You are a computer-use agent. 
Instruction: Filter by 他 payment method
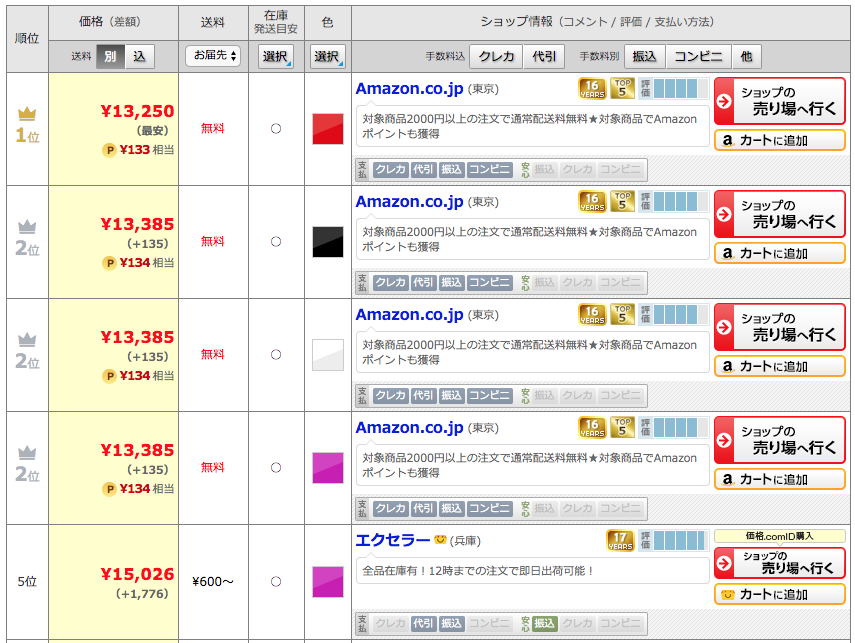click(746, 56)
